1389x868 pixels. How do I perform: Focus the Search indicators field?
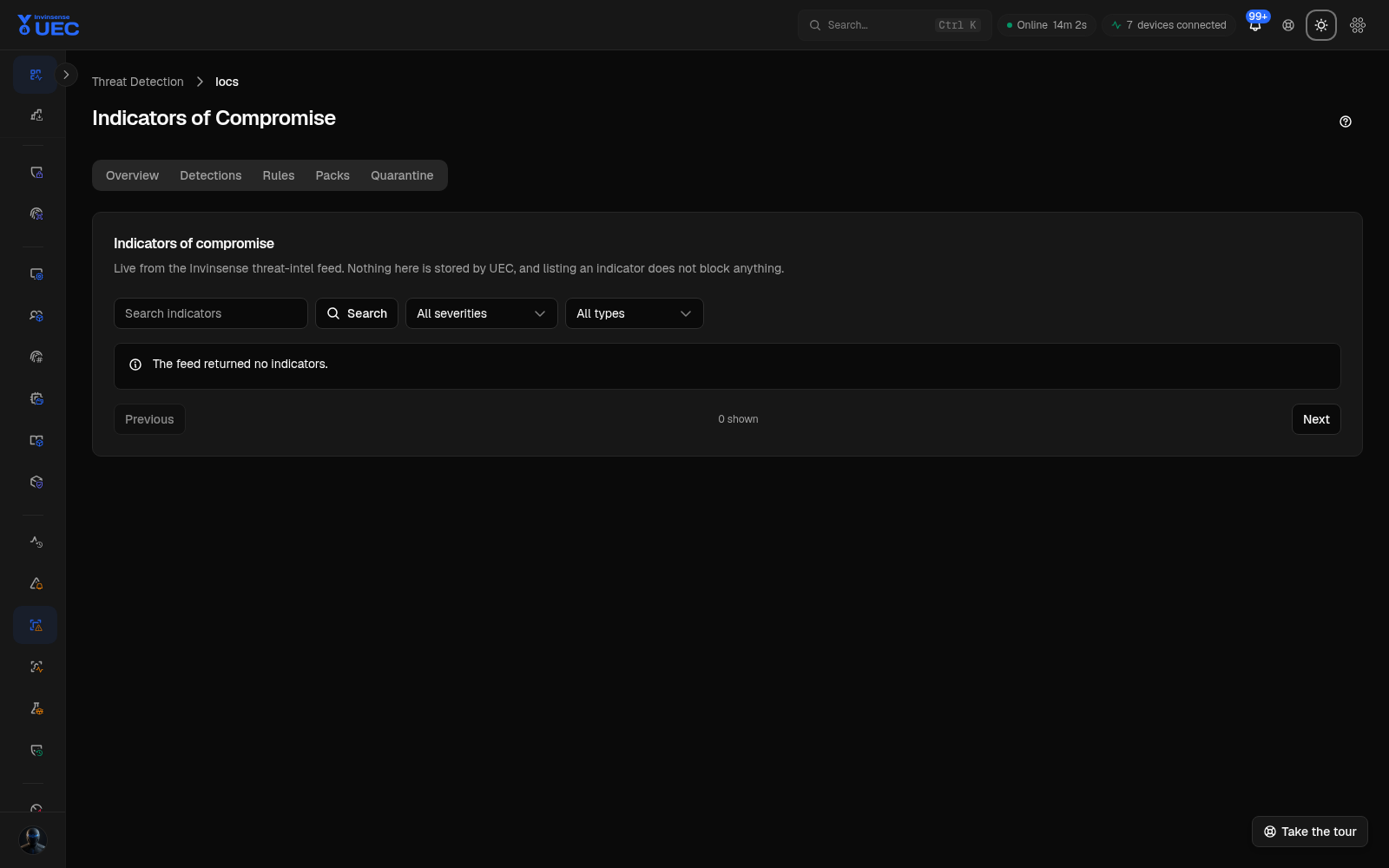pos(211,313)
